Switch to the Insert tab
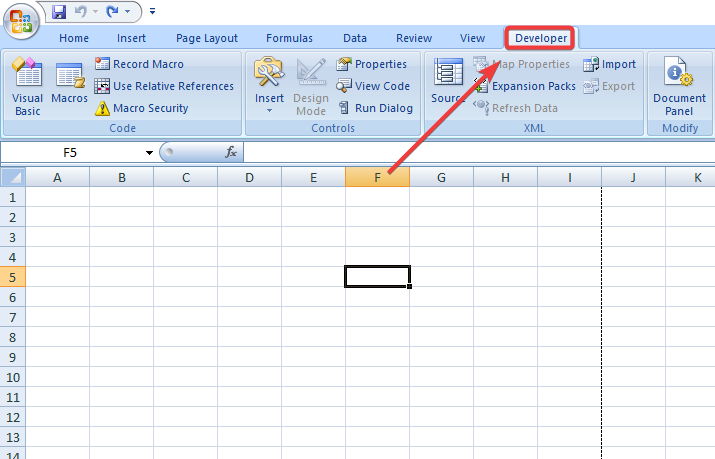This screenshot has height=459, width=715. [131, 38]
